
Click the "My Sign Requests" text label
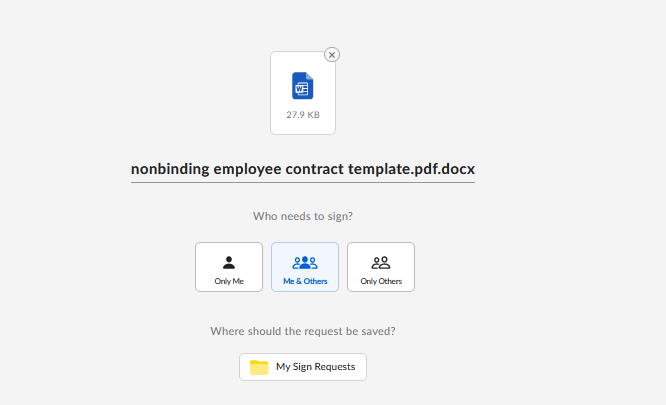[x=315, y=367]
